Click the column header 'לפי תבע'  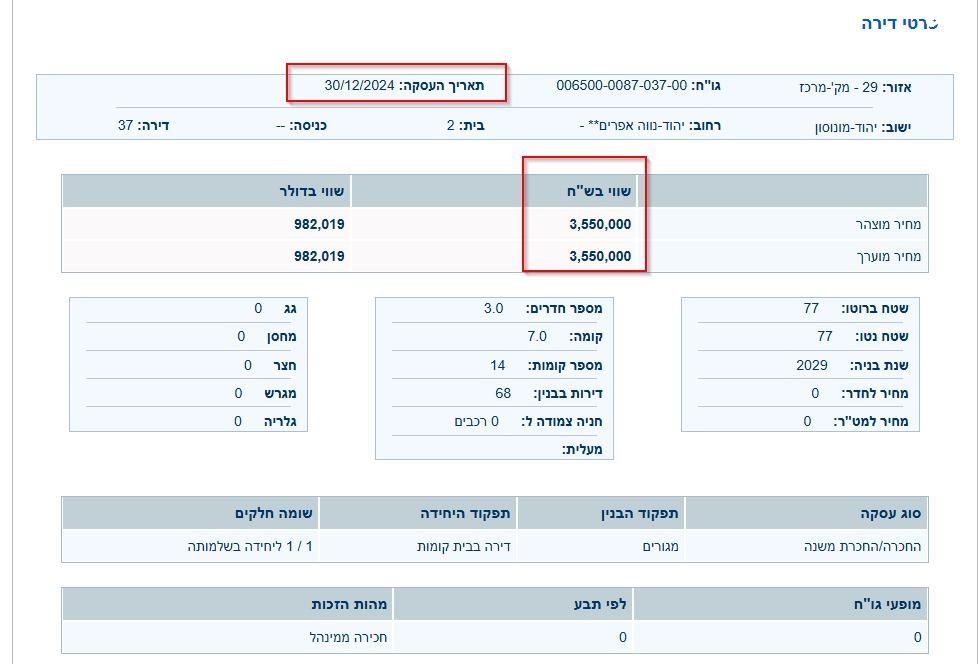601,604
